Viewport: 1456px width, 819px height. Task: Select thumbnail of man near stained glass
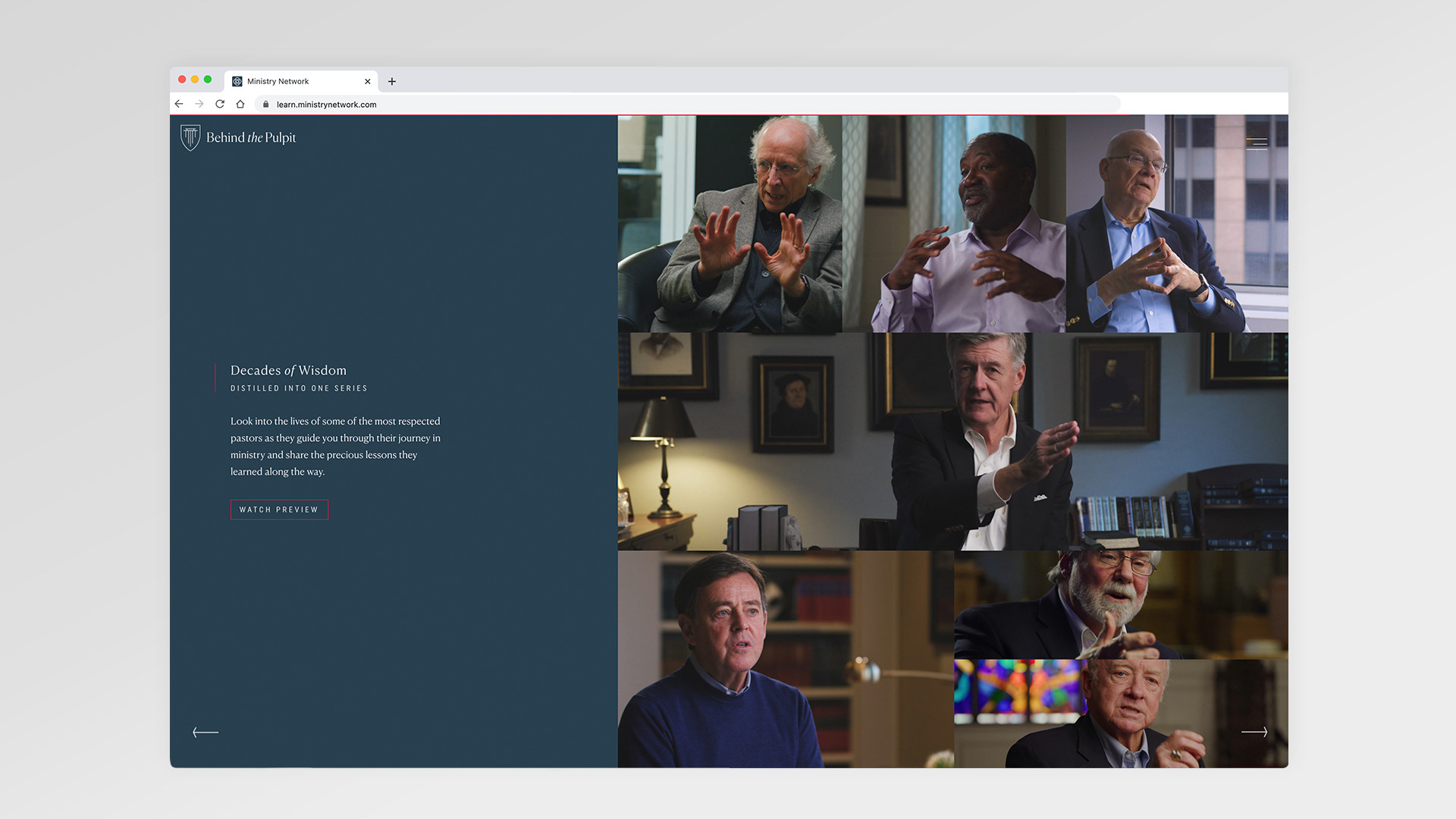[1121, 714]
